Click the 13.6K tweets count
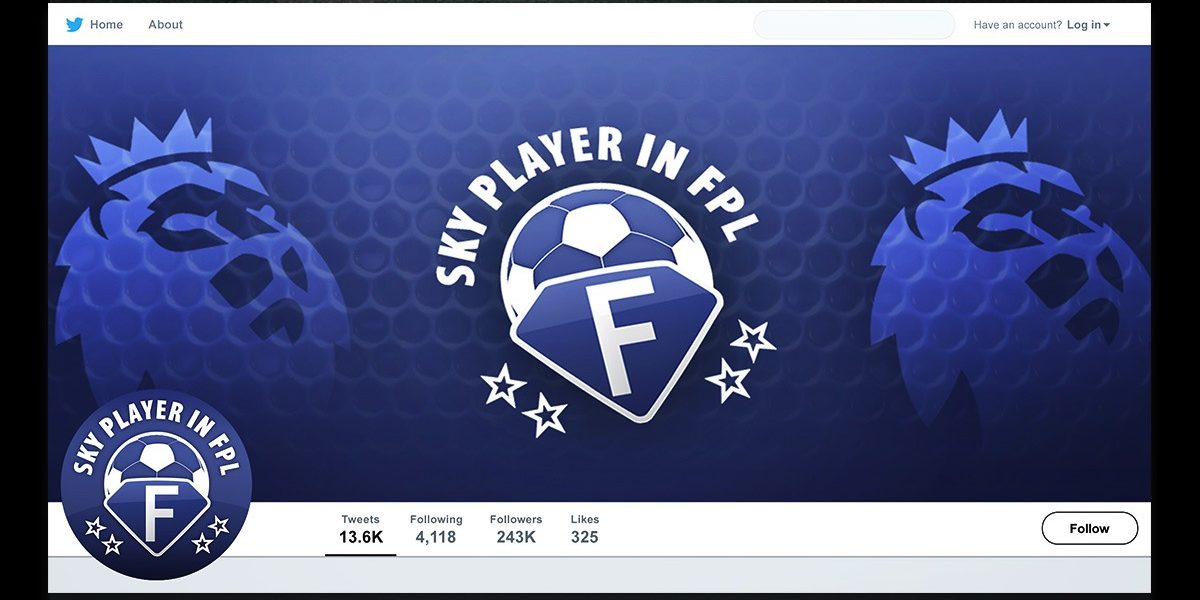Screen dimensions: 1200x600 coord(361,537)
